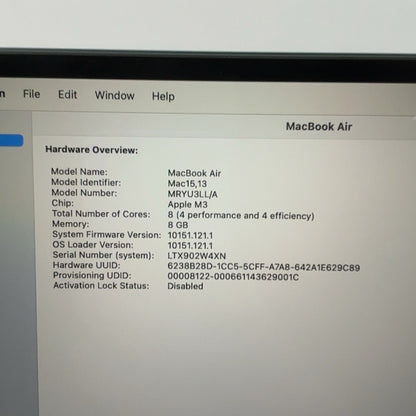Select the System Firmware Version label
The image size is (416, 416).
(x=107, y=234)
